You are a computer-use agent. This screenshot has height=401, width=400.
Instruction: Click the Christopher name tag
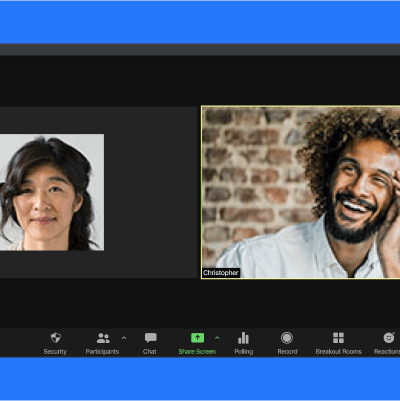click(x=221, y=273)
